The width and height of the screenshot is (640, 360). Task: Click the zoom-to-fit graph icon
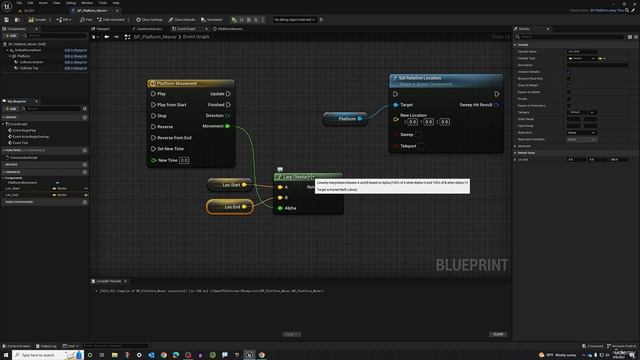coord(127,37)
